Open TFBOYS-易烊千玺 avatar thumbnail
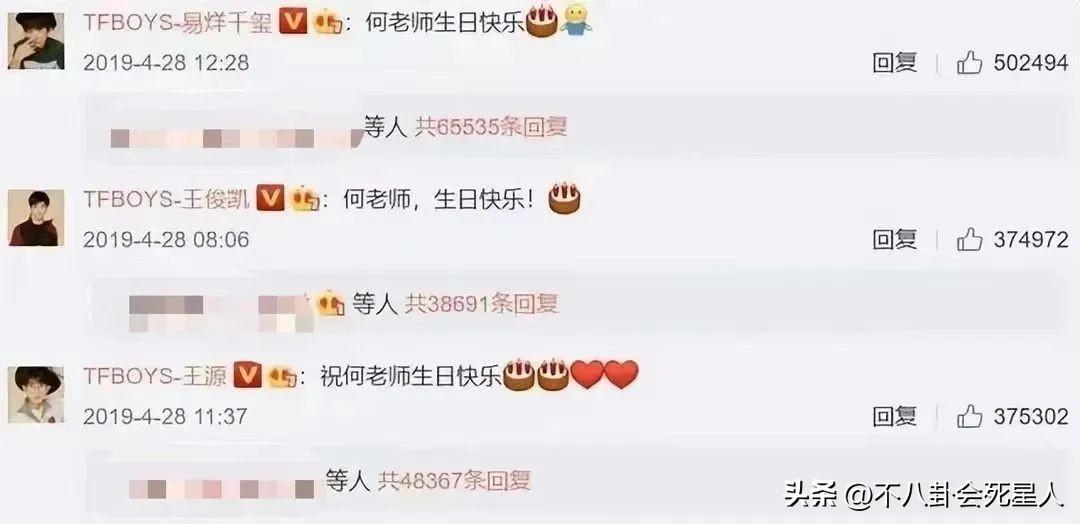This screenshot has height=524, width=1080. click(x=36, y=41)
